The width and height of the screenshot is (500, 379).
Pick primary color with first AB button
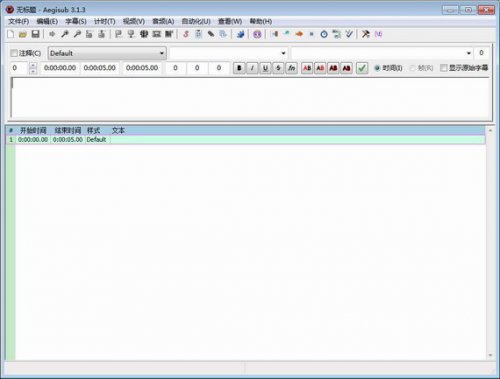click(x=307, y=68)
